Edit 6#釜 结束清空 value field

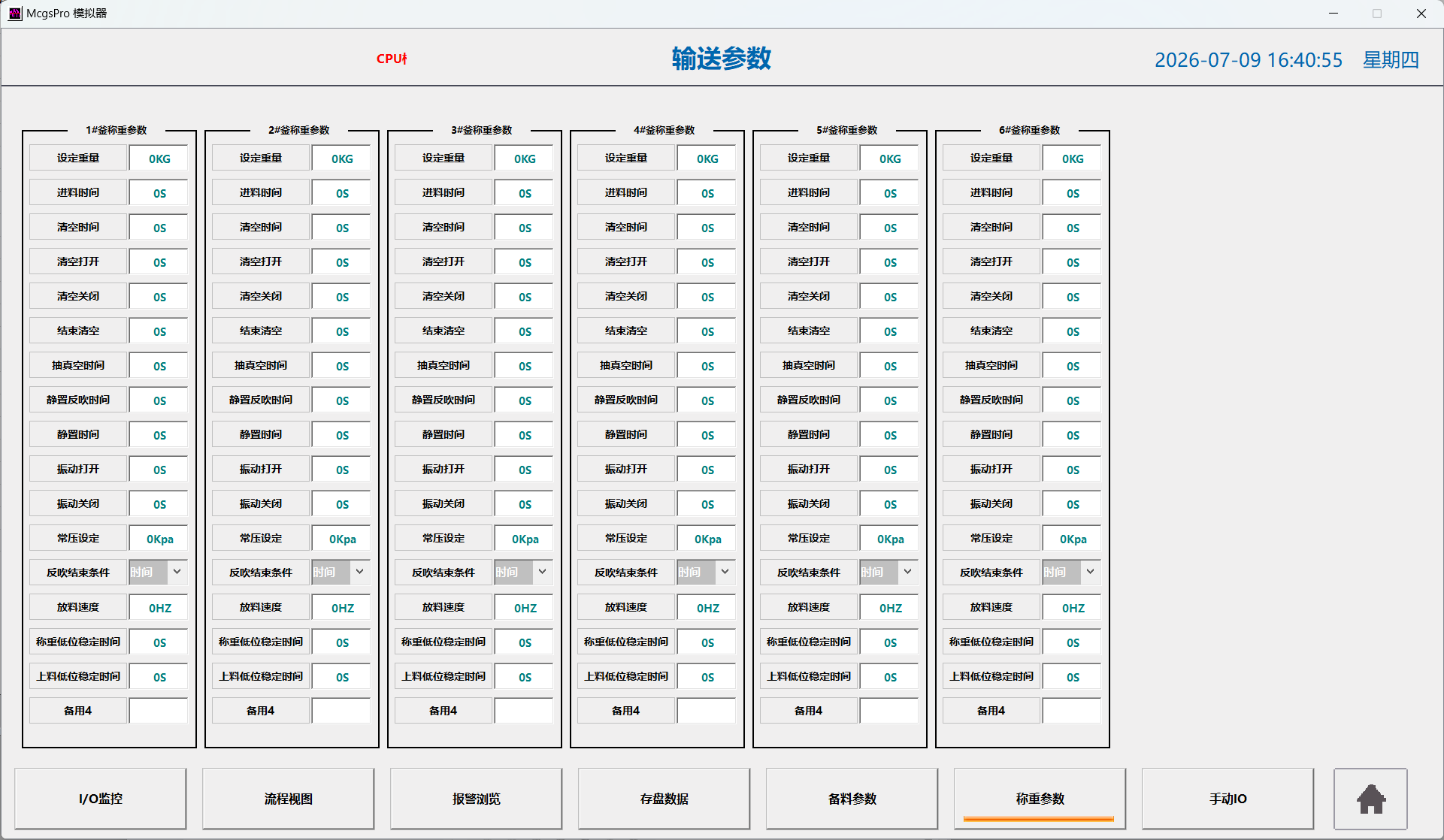(1072, 331)
